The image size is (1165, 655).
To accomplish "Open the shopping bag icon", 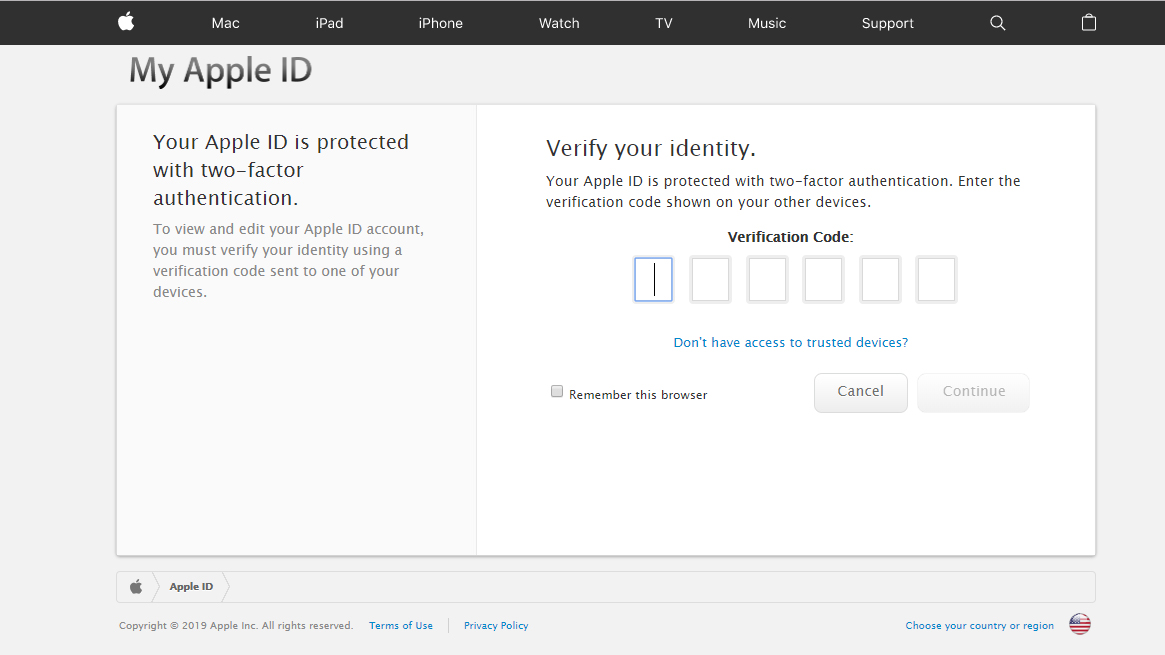I will 1088,22.
